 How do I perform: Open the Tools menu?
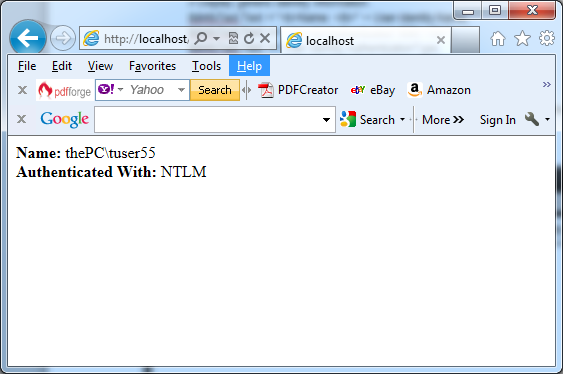[x=206, y=66]
